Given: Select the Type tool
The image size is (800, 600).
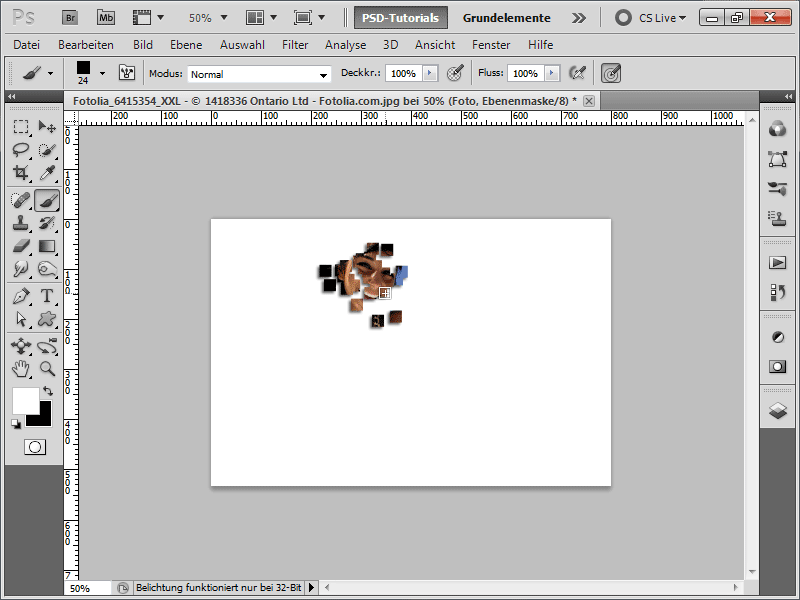Looking at the screenshot, I should point(47,296).
